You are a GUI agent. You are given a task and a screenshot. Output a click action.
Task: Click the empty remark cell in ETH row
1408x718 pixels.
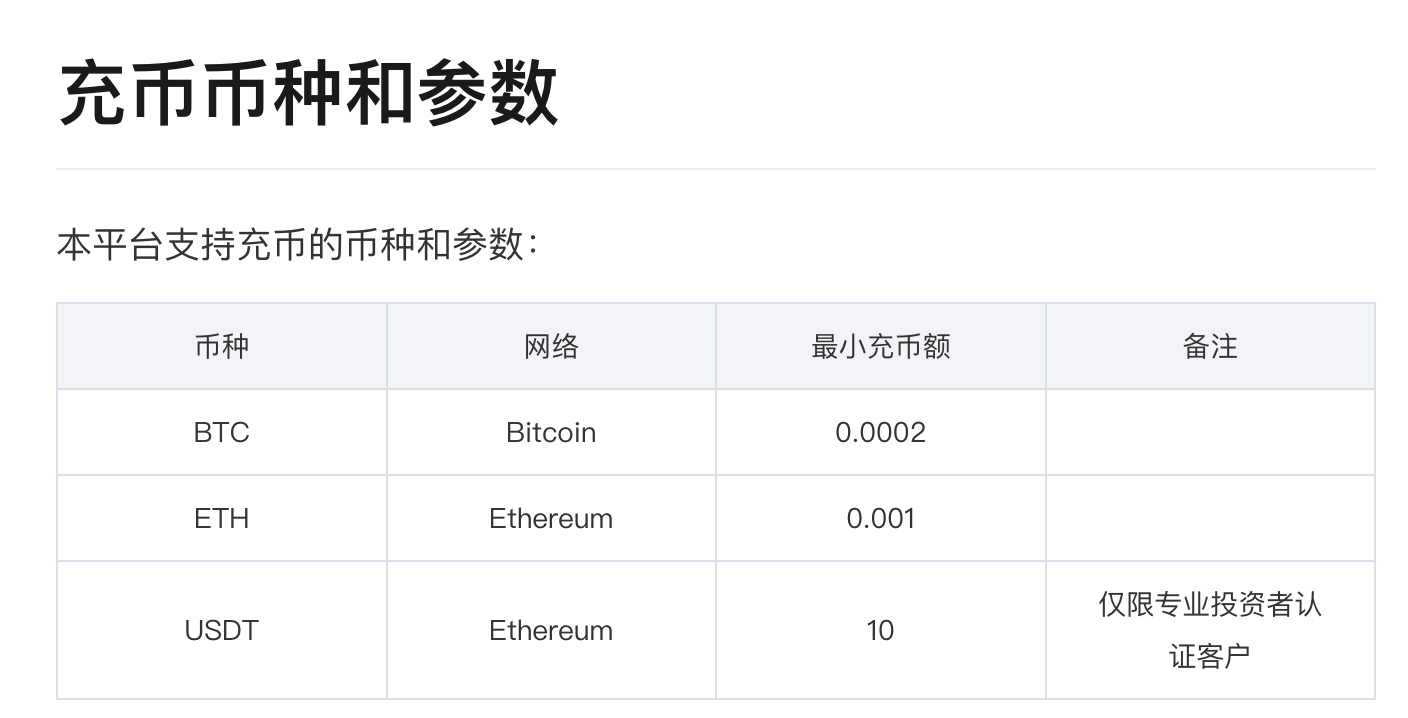click(x=1210, y=518)
